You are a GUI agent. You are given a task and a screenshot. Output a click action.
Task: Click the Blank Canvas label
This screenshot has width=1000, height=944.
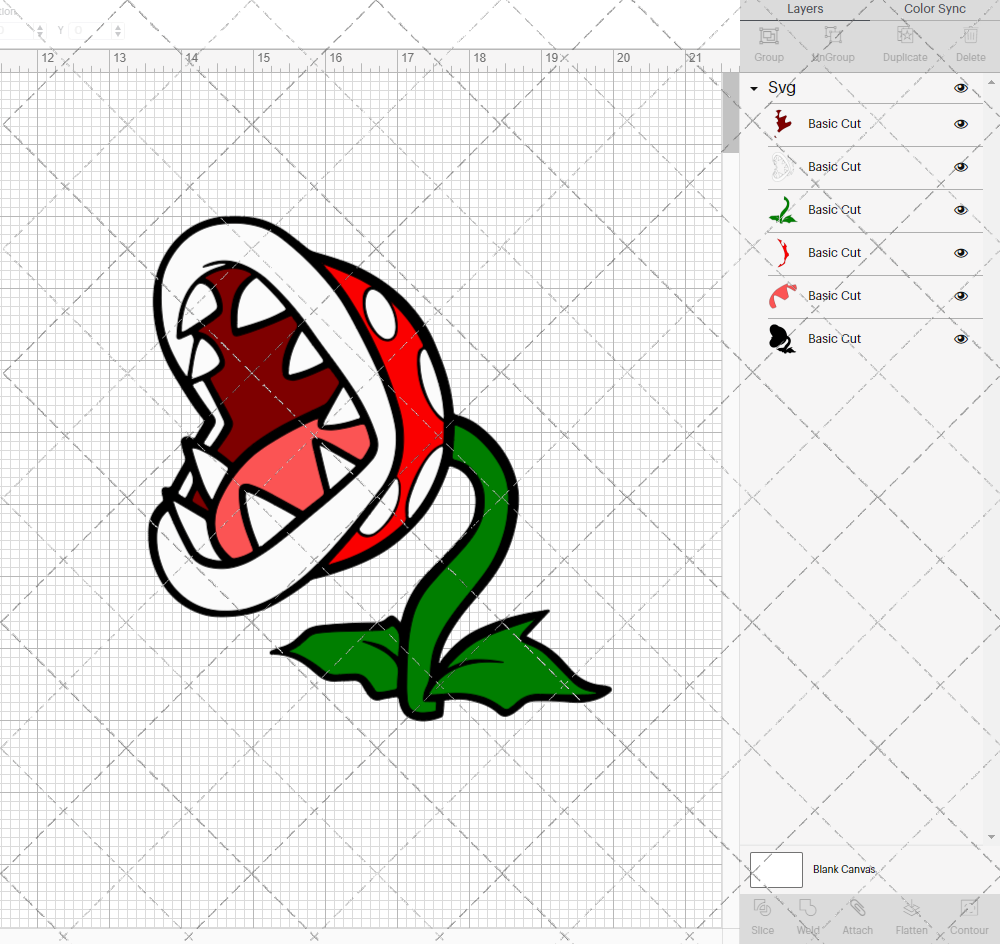pos(844,869)
